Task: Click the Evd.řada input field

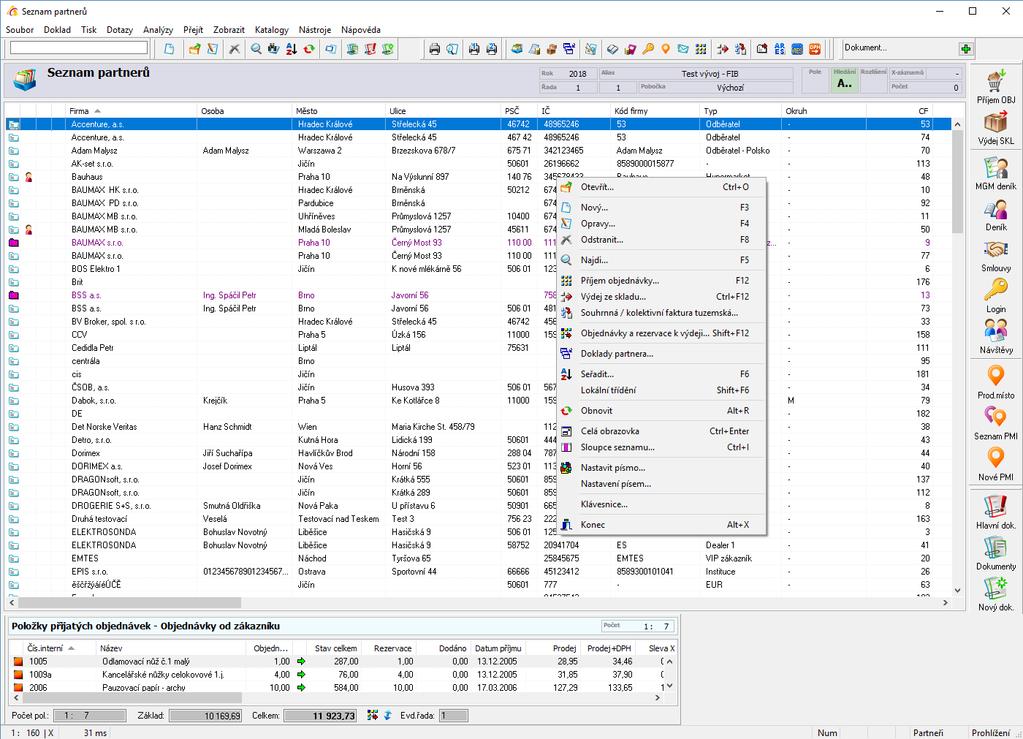Action: point(453,716)
